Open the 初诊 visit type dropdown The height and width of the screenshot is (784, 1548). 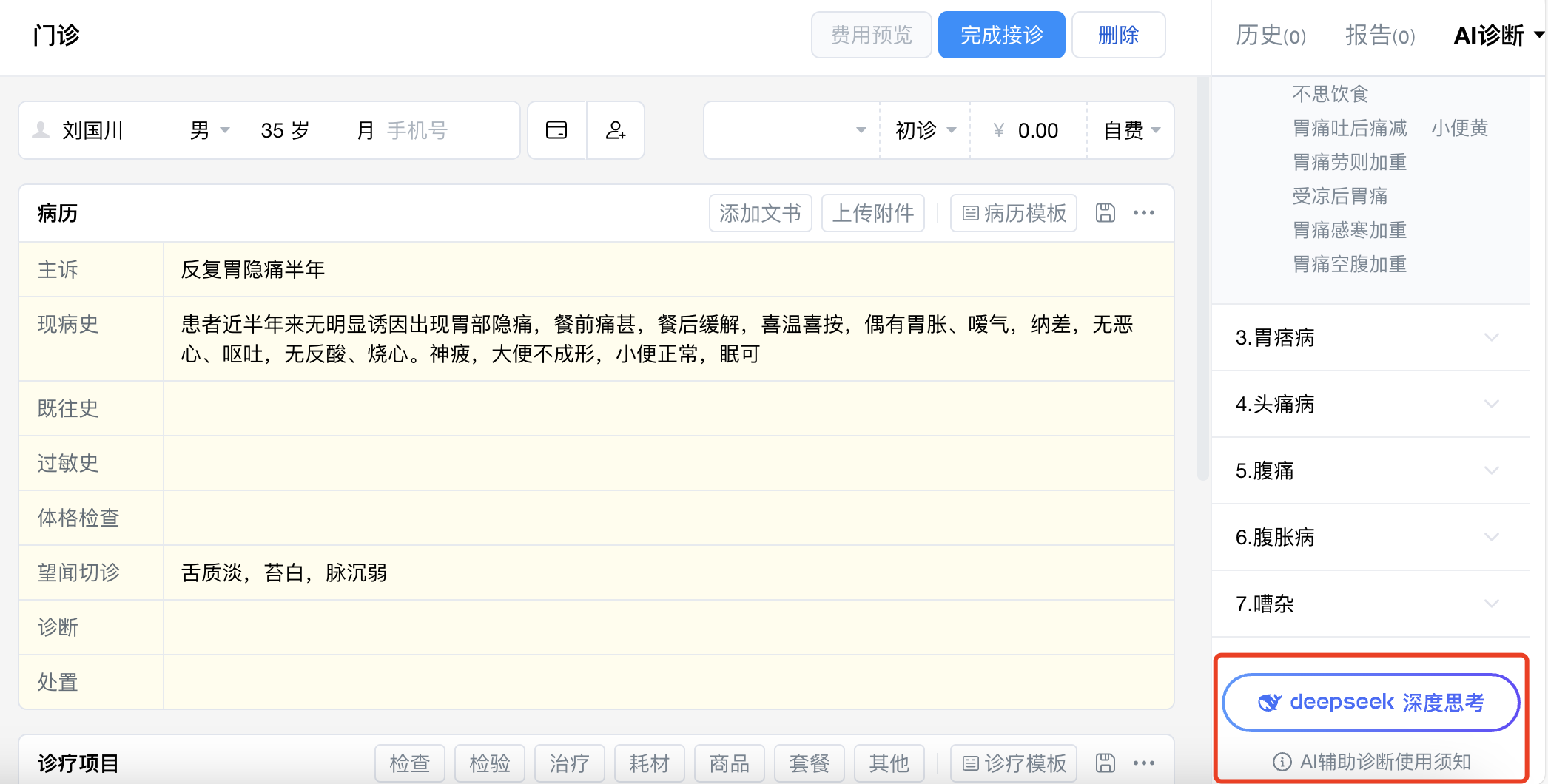click(x=924, y=130)
